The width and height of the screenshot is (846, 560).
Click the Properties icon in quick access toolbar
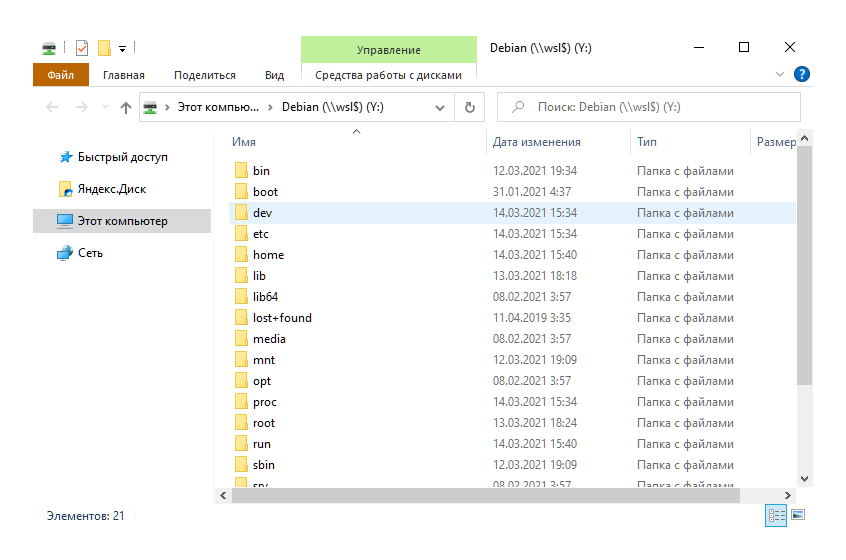click(x=82, y=48)
